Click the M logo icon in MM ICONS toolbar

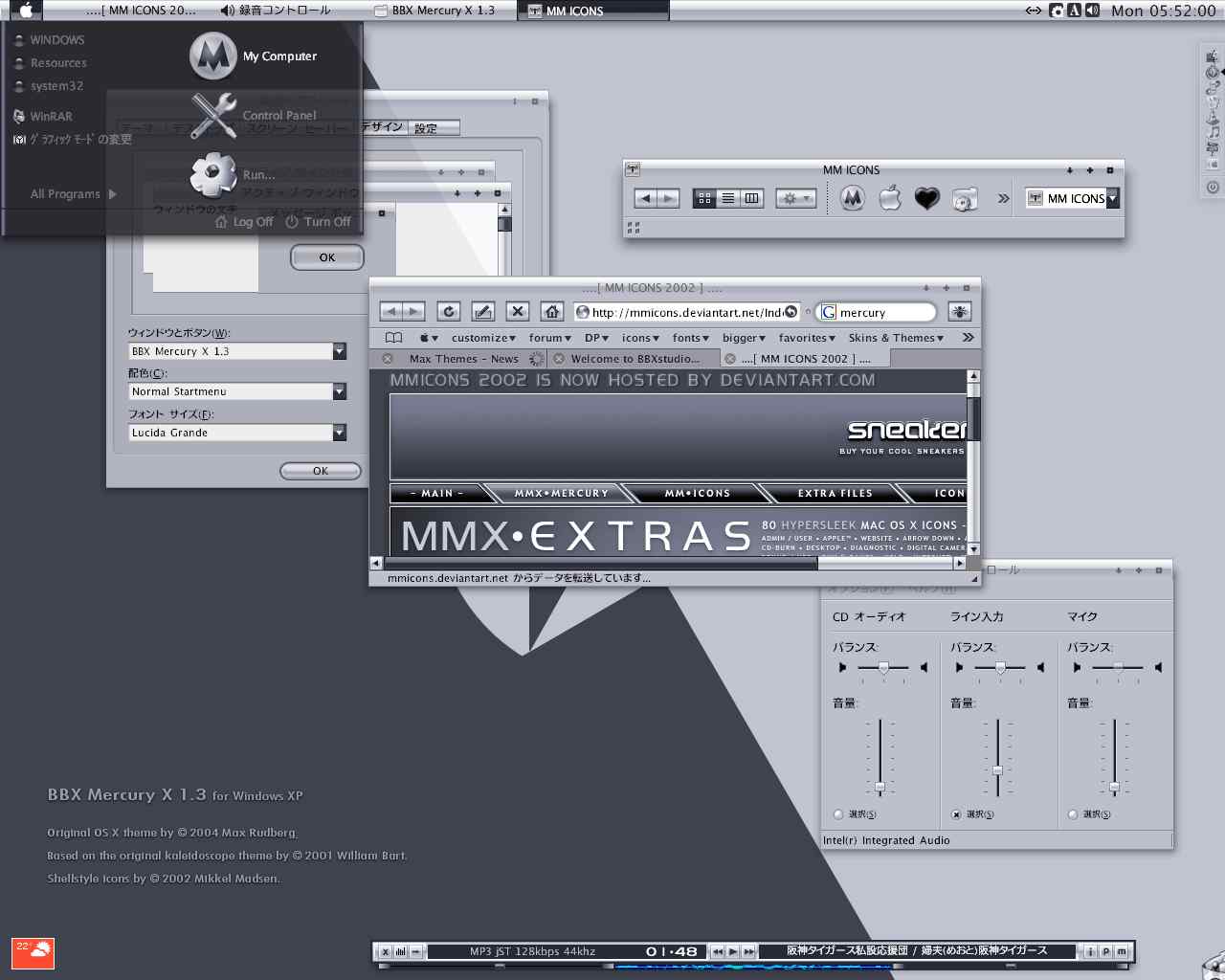[x=853, y=198]
